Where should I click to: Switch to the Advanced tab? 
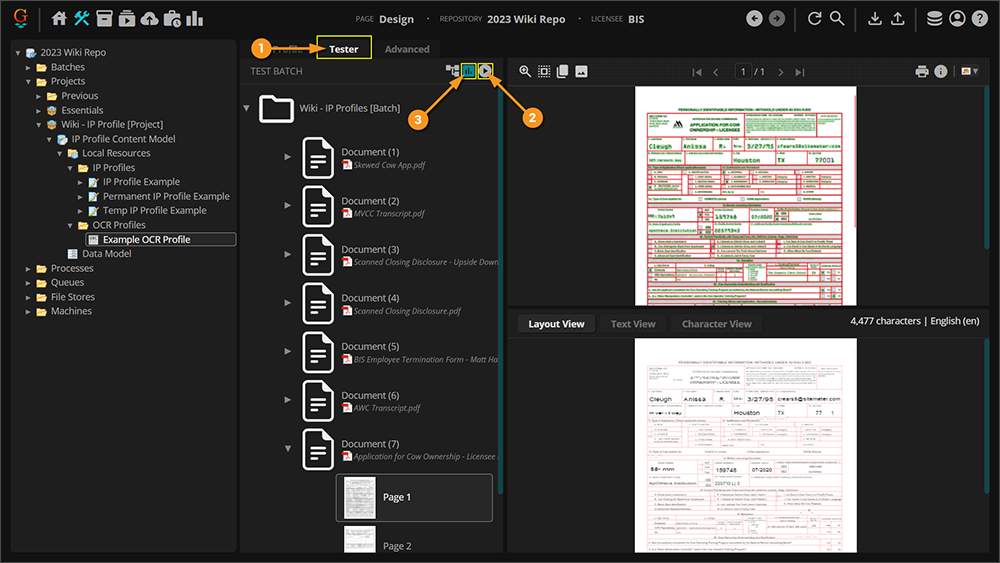pos(407,49)
